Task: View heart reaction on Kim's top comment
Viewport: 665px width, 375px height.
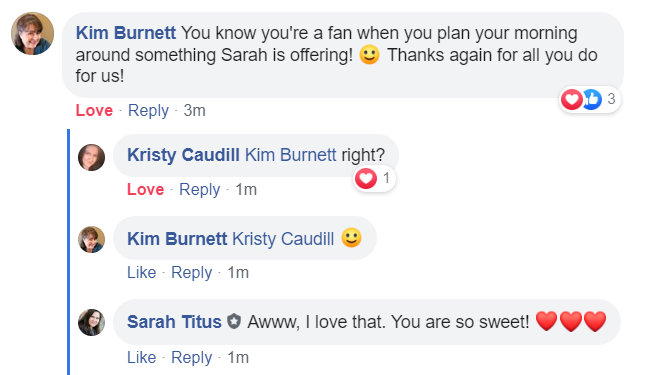Action: coord(571,99)
